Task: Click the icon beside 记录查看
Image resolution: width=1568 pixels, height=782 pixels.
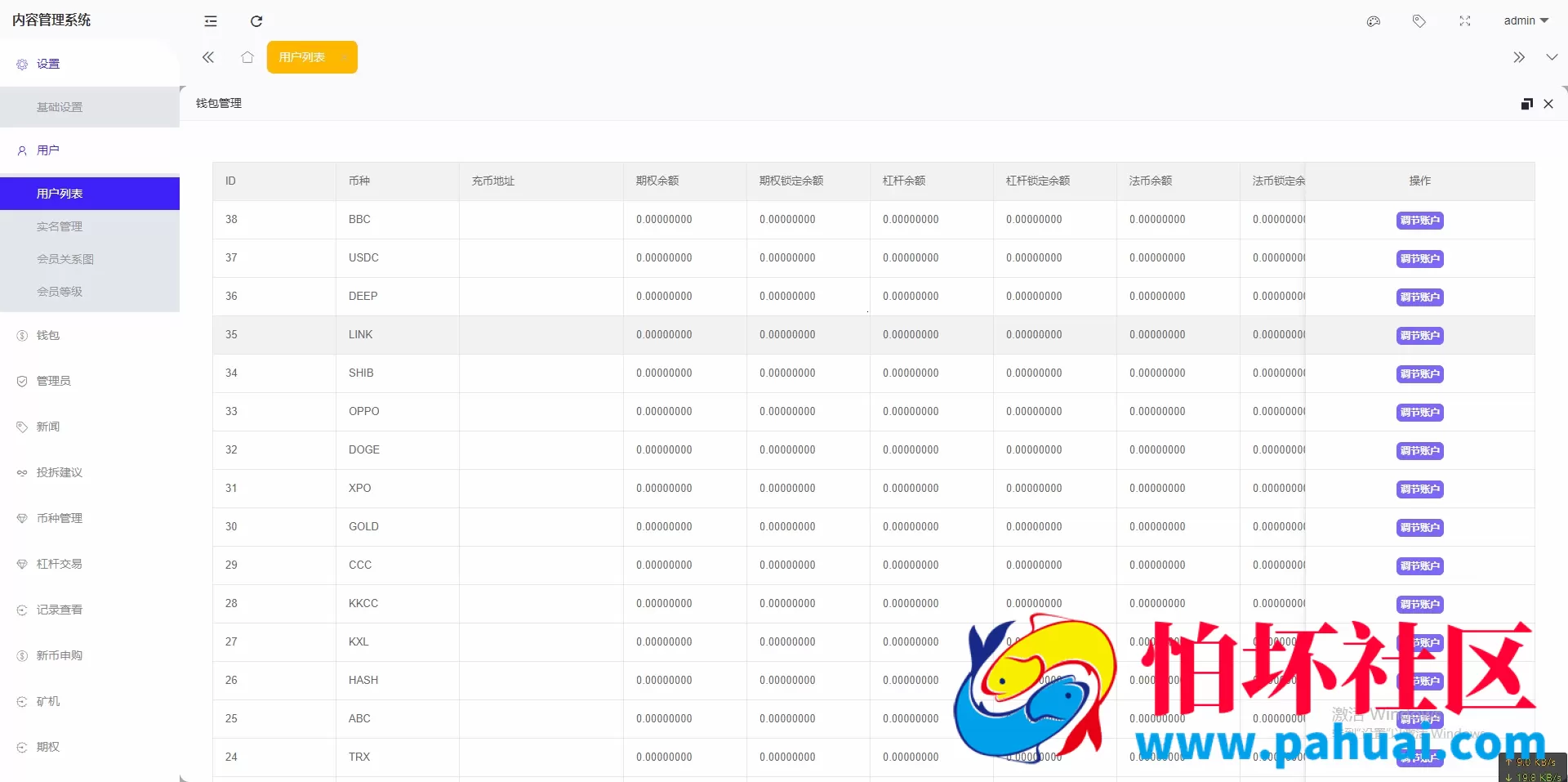Action: pyautogui.click(x=22, y=610)
